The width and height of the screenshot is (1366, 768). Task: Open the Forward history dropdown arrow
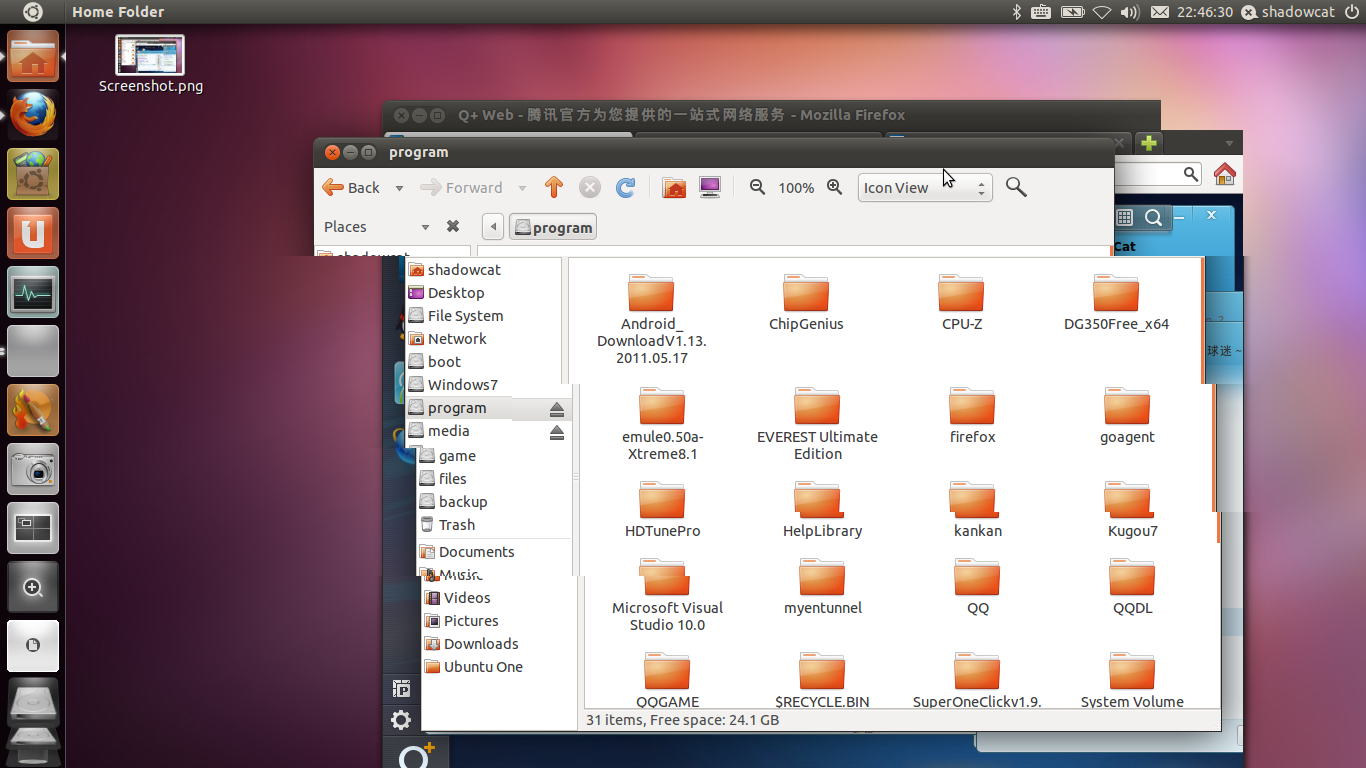[522, 188]
